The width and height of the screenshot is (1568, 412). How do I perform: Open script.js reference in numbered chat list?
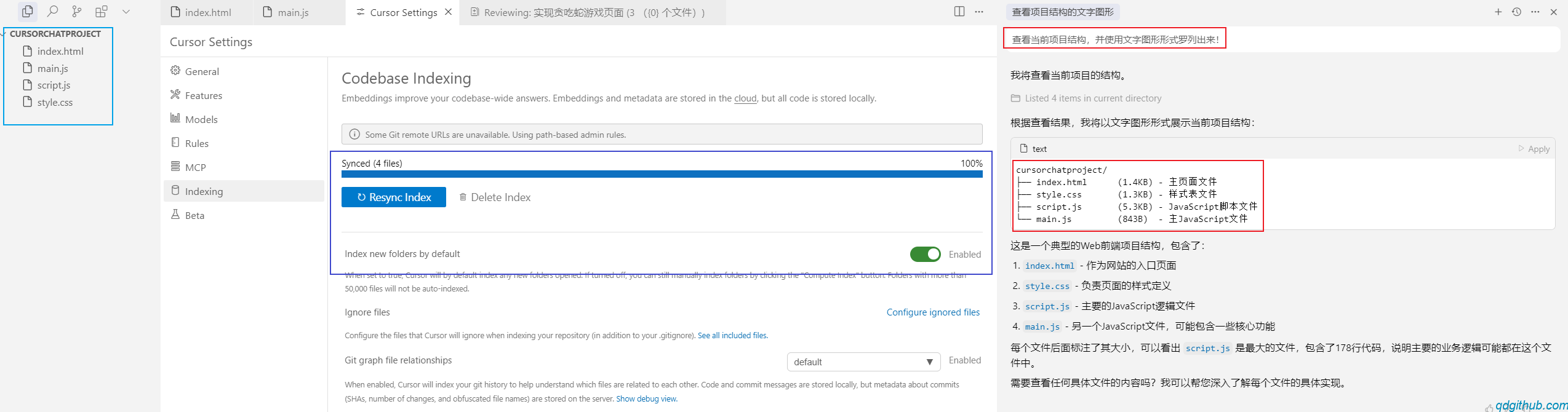pyautogui.click(x=1047, y=306)
